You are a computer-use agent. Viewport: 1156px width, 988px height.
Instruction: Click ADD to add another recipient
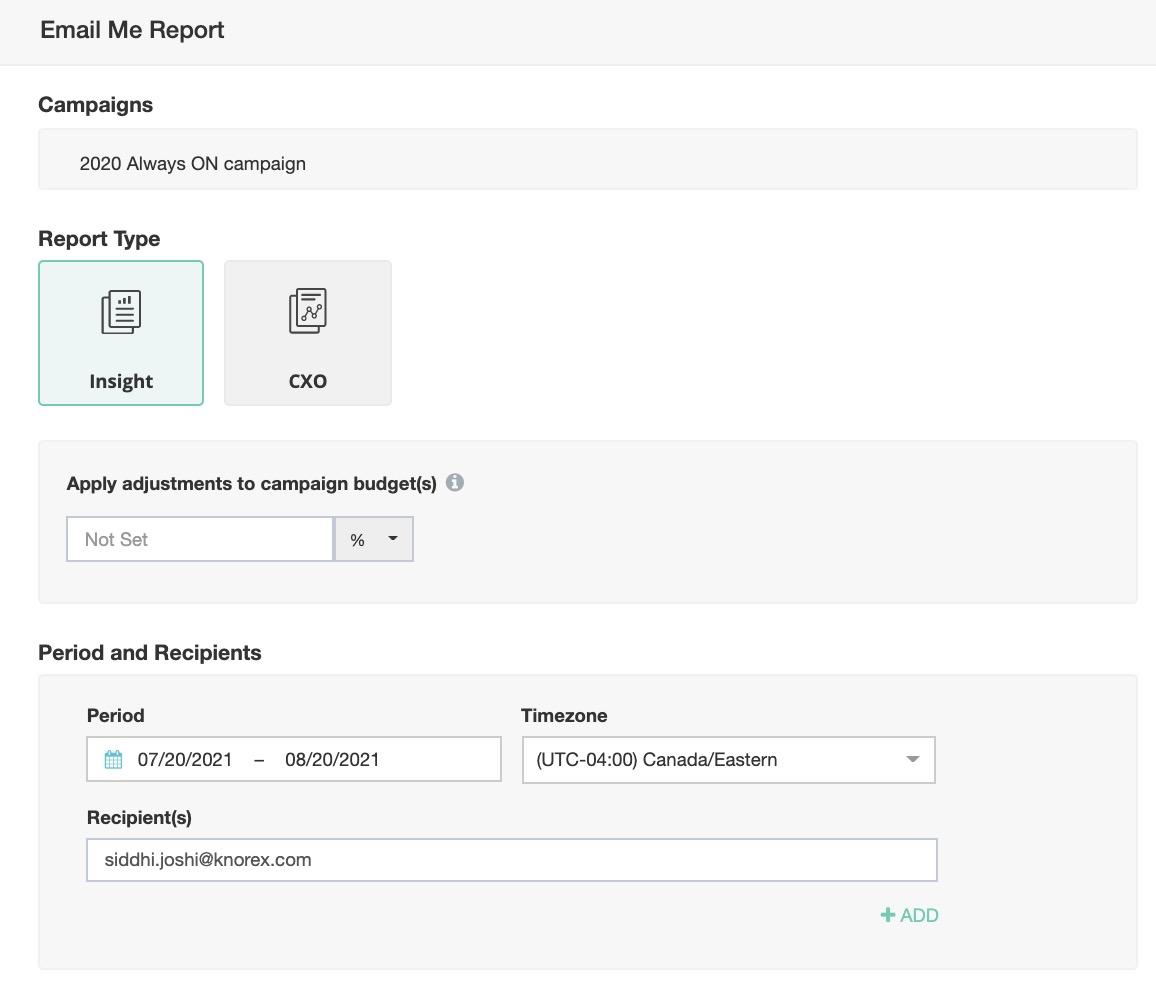tap(919, 915)
